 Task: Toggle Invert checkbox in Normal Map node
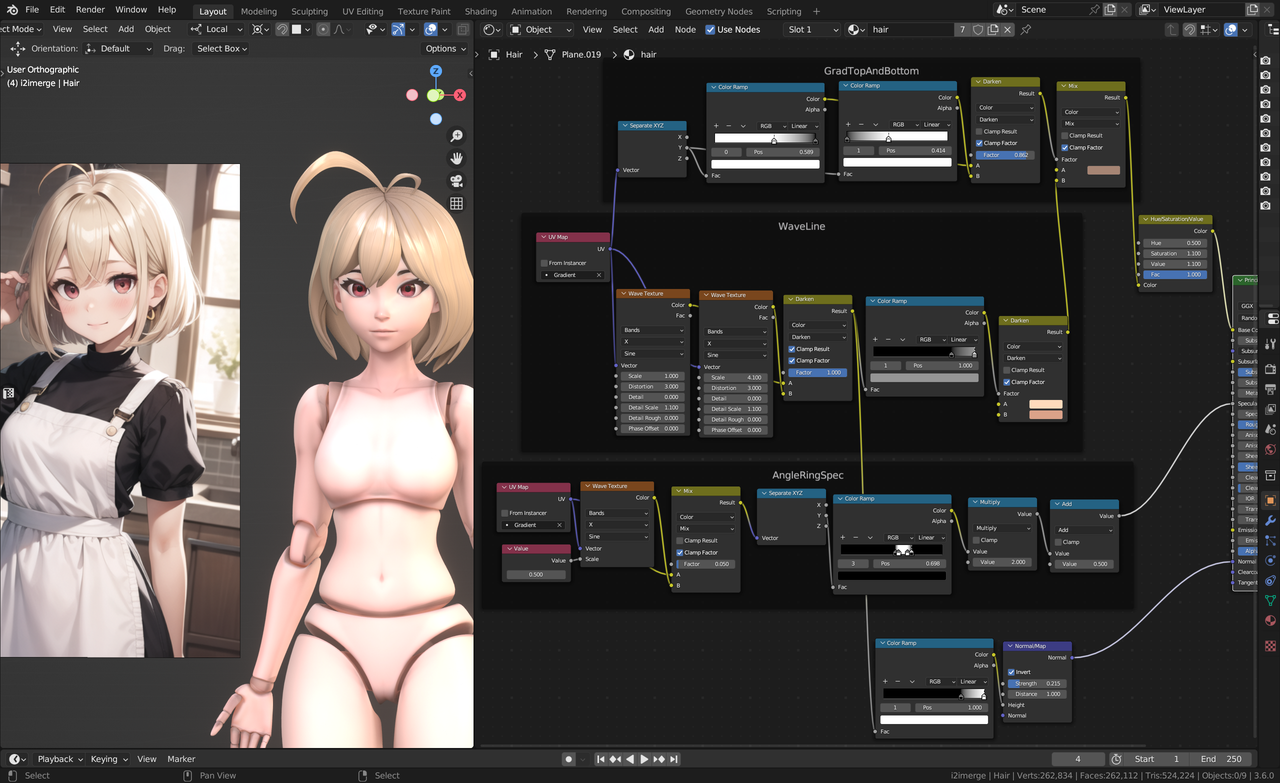pyautogui.click(x=1011, y=672)
